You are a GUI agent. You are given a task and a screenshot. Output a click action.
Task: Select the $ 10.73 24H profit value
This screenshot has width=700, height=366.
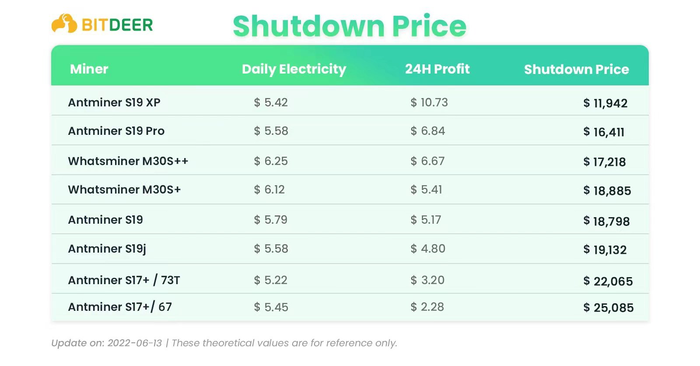[x=429, y=103]
